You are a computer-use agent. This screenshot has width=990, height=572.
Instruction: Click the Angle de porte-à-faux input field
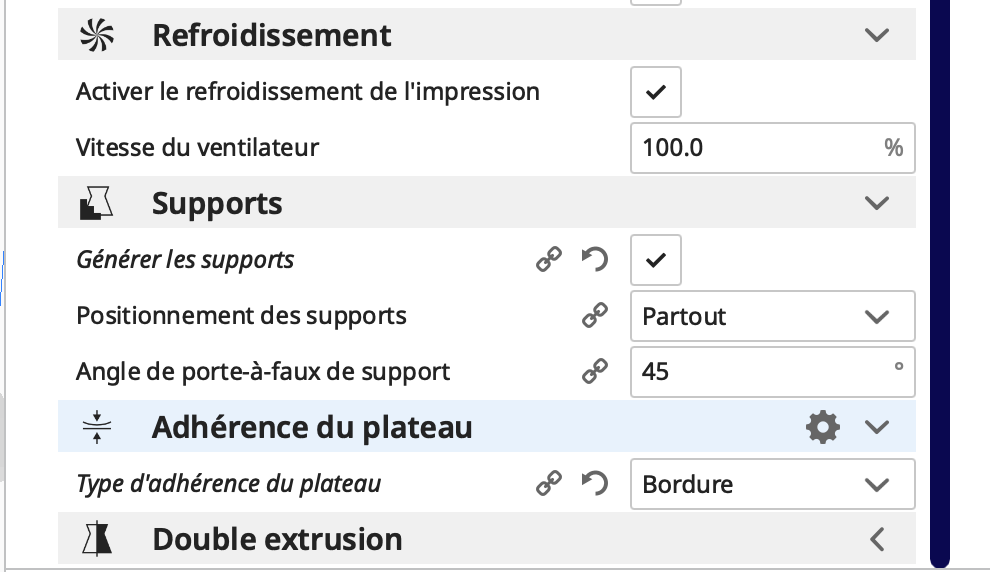[x=760, y=372]
